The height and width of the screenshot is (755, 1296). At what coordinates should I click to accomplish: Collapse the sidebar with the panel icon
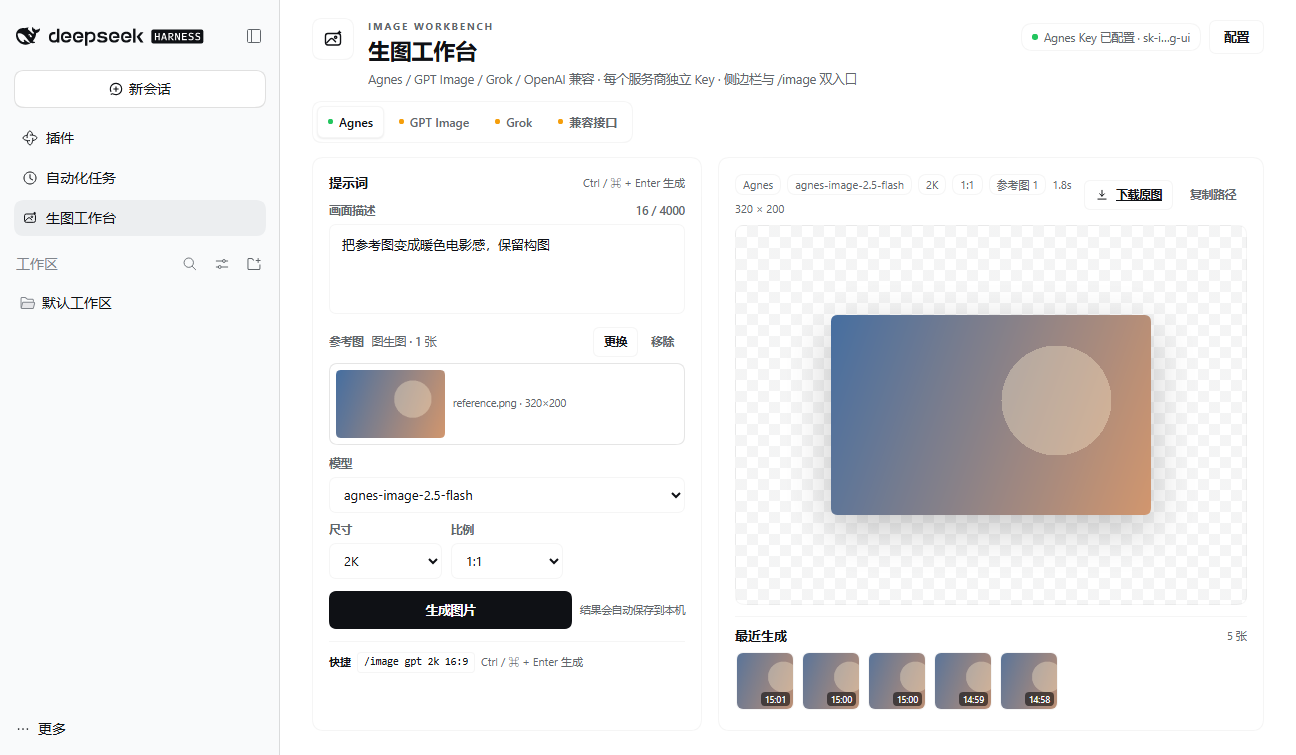tap(254, 36)
